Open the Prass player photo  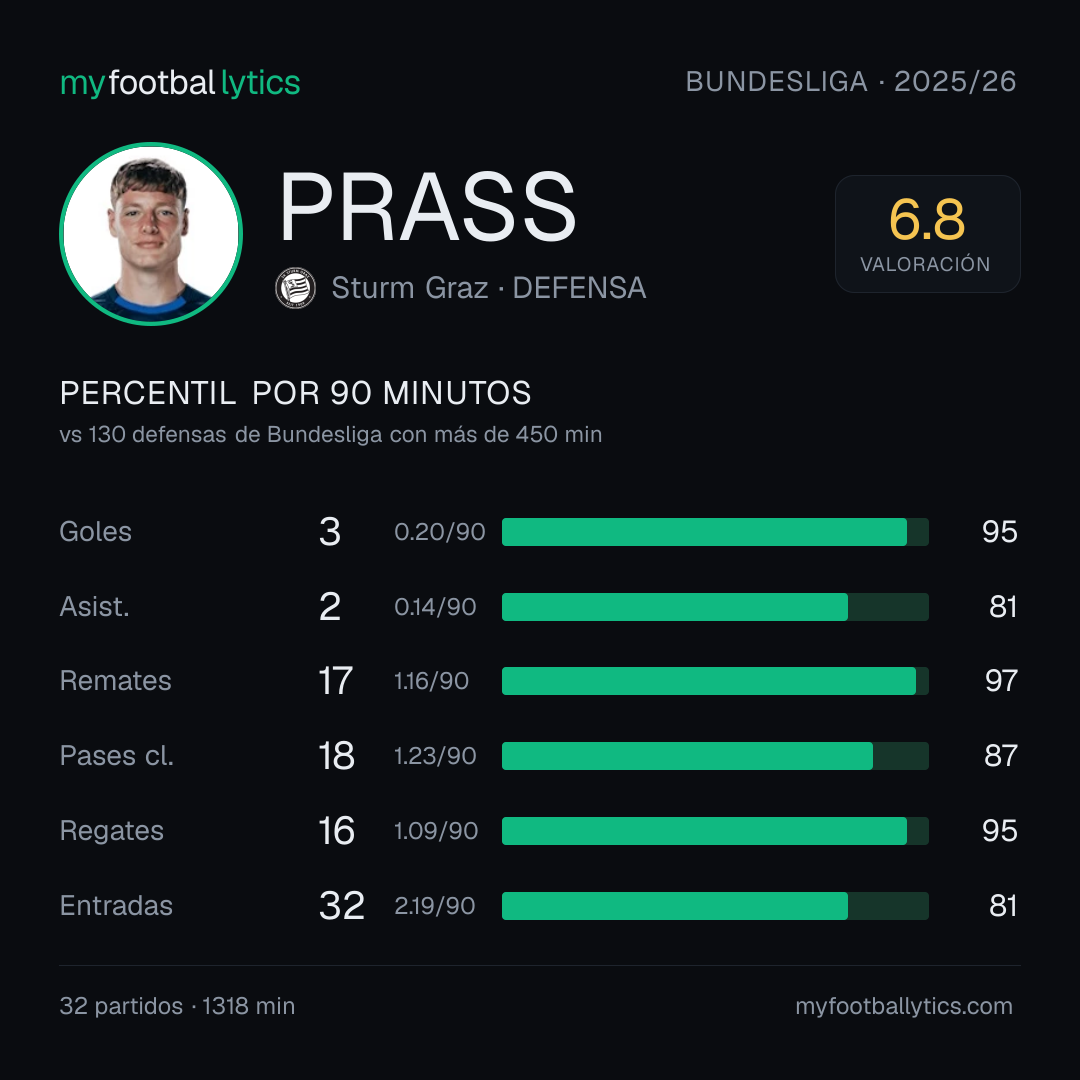tap(151, 233)
